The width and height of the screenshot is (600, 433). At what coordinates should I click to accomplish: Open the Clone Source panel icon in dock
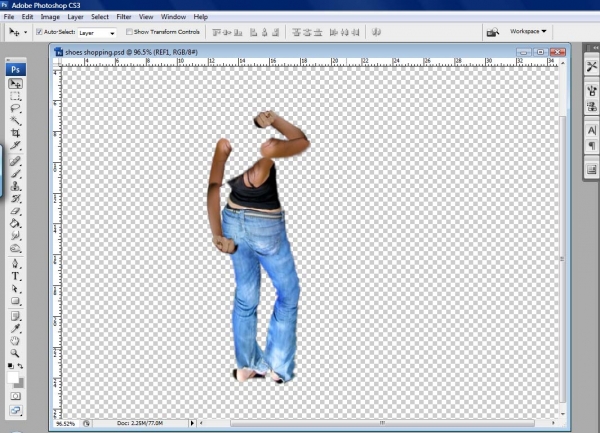(592, 106)
